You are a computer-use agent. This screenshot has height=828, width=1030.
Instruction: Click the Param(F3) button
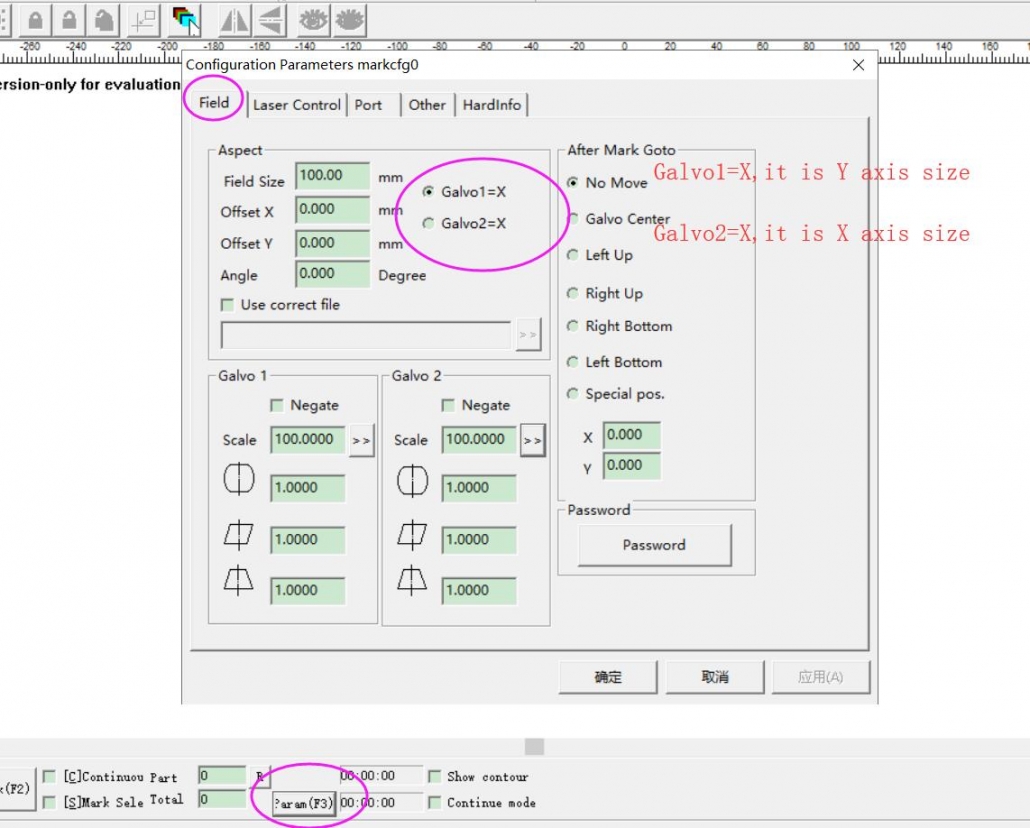pos(302,801)
